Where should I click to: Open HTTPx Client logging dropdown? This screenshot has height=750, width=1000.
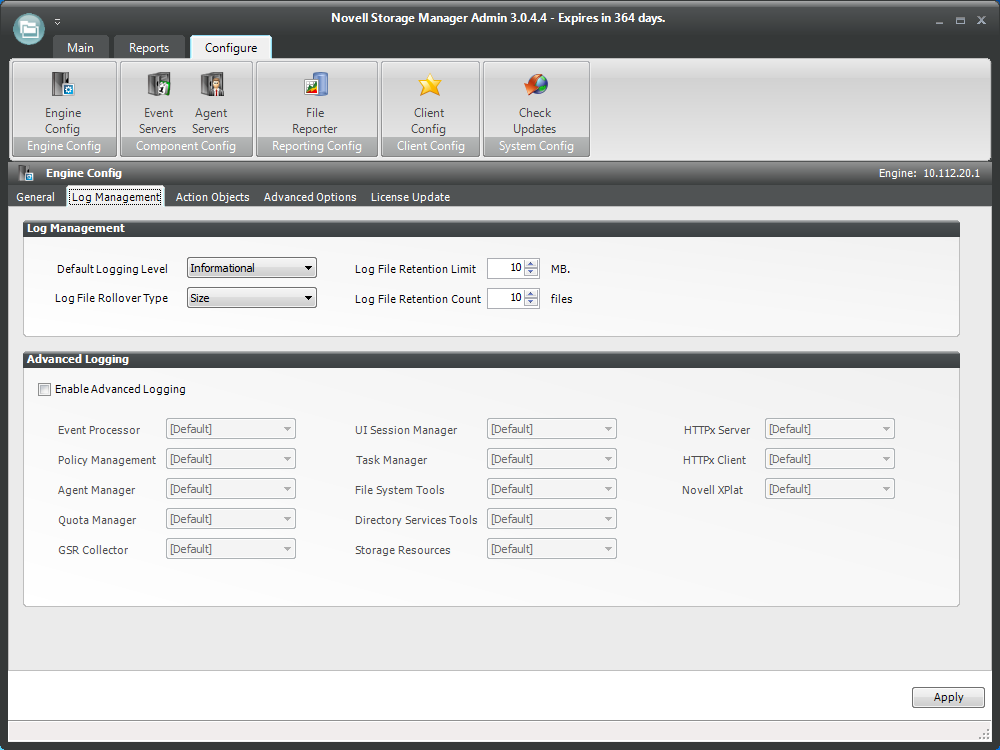(830, 459)
